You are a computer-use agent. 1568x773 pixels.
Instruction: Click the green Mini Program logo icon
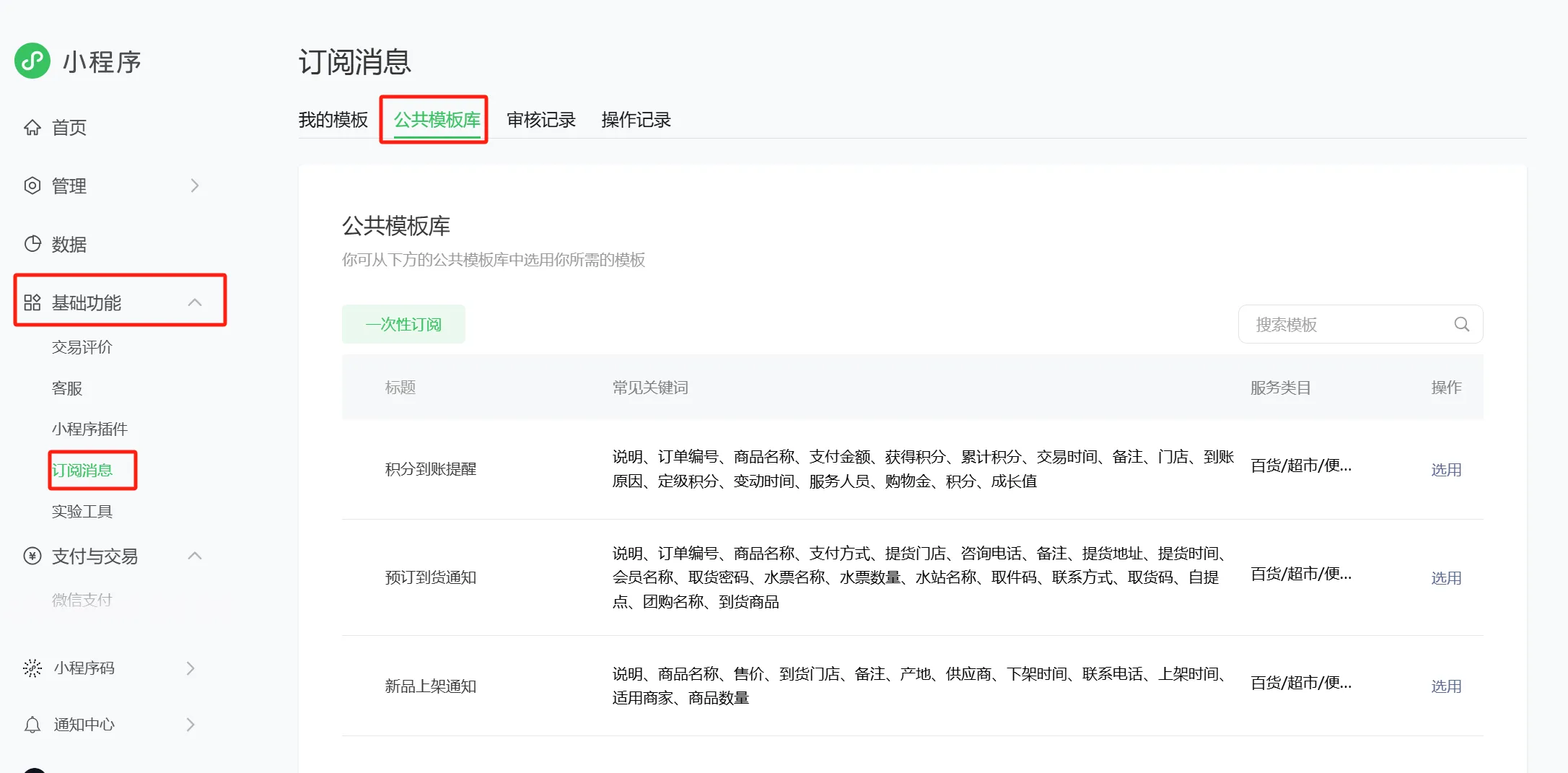[x=32, y=61]
